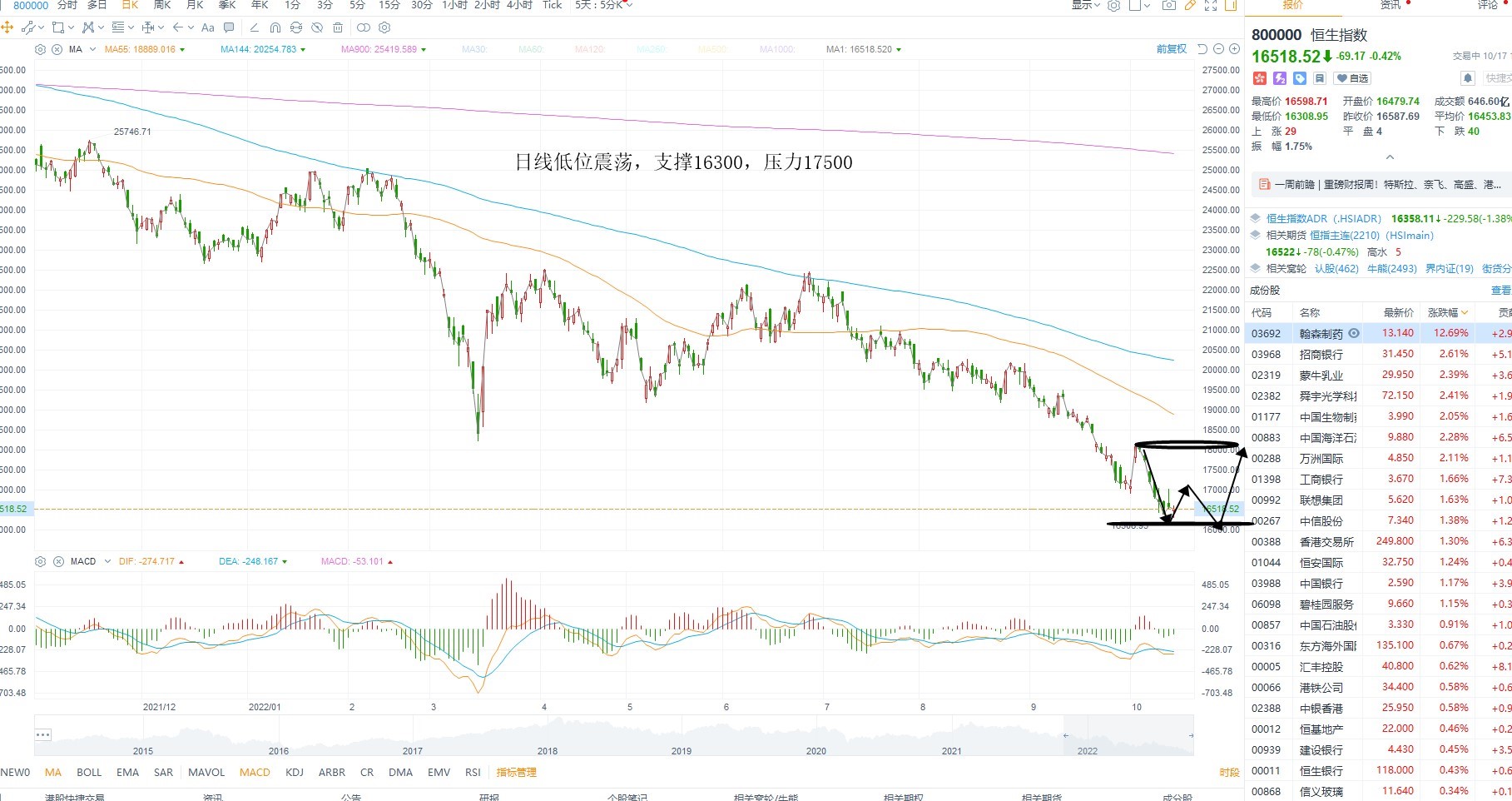Remove the MA indicator with its X icon
Screen dimensions: 1512x801
(57, 49)
